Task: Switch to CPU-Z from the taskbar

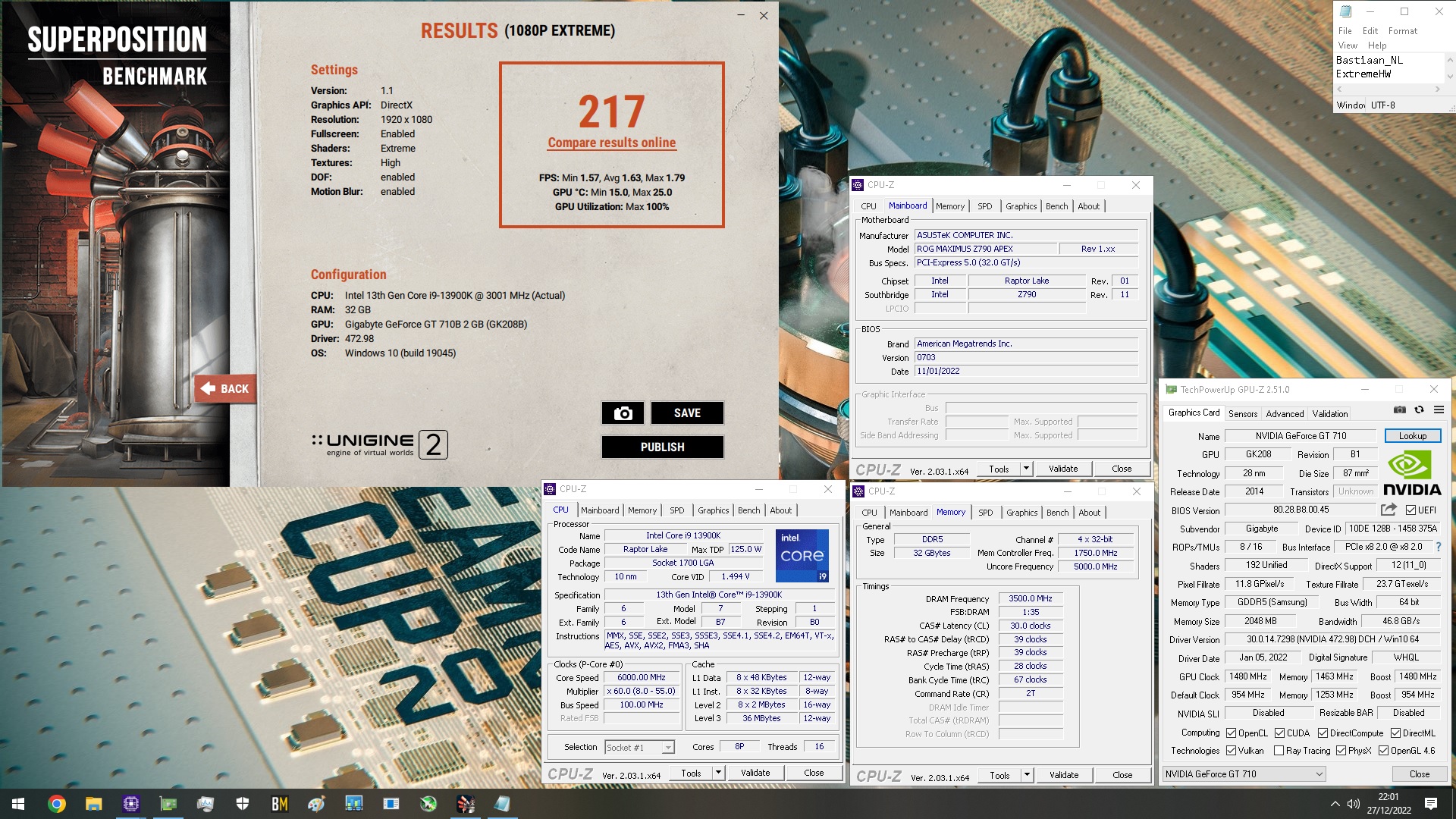Action: [x=130, y=804]
